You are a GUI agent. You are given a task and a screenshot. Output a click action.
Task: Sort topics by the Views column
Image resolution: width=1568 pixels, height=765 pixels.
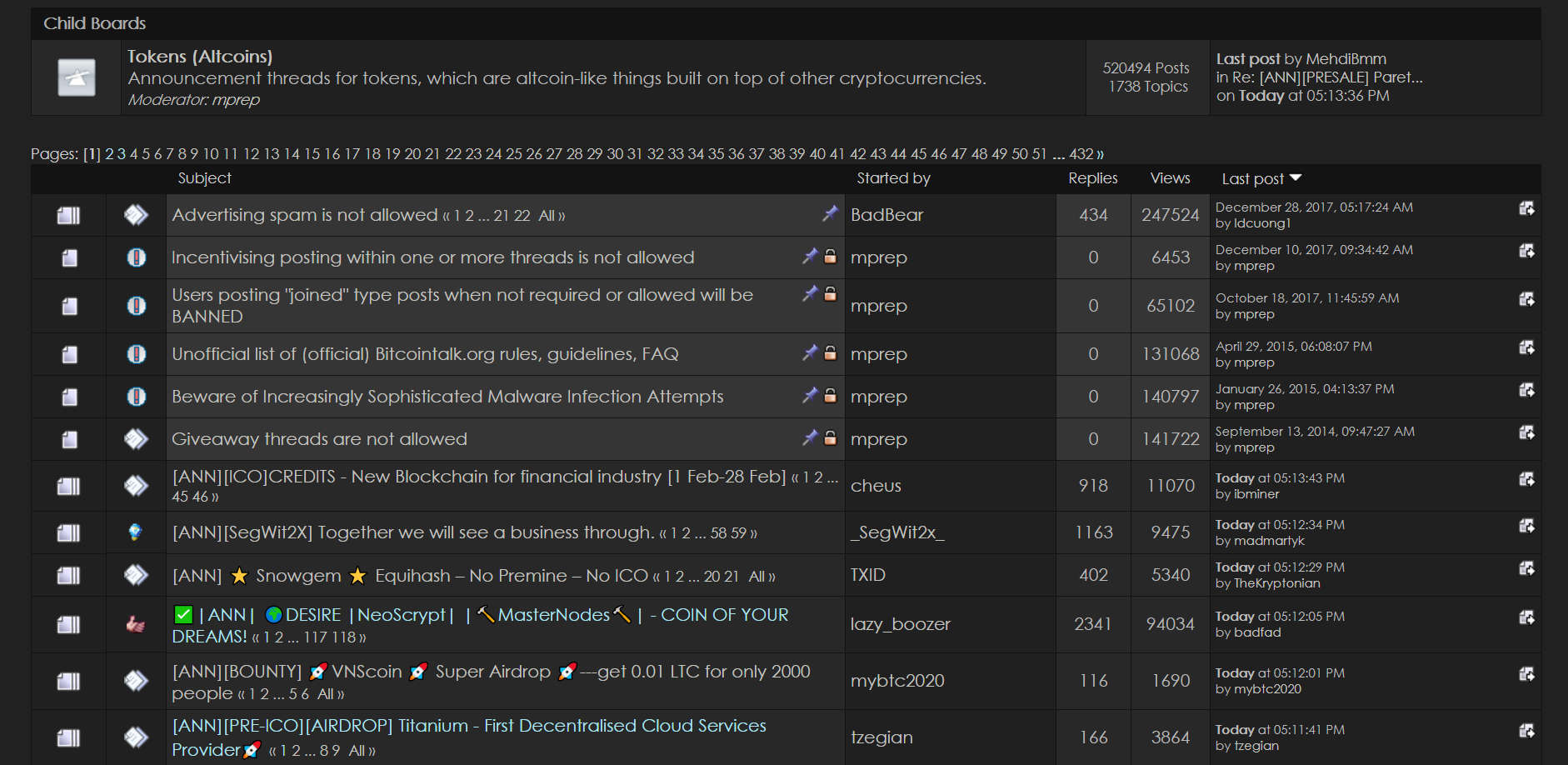pyautogui.click(x=1170, y=177)
